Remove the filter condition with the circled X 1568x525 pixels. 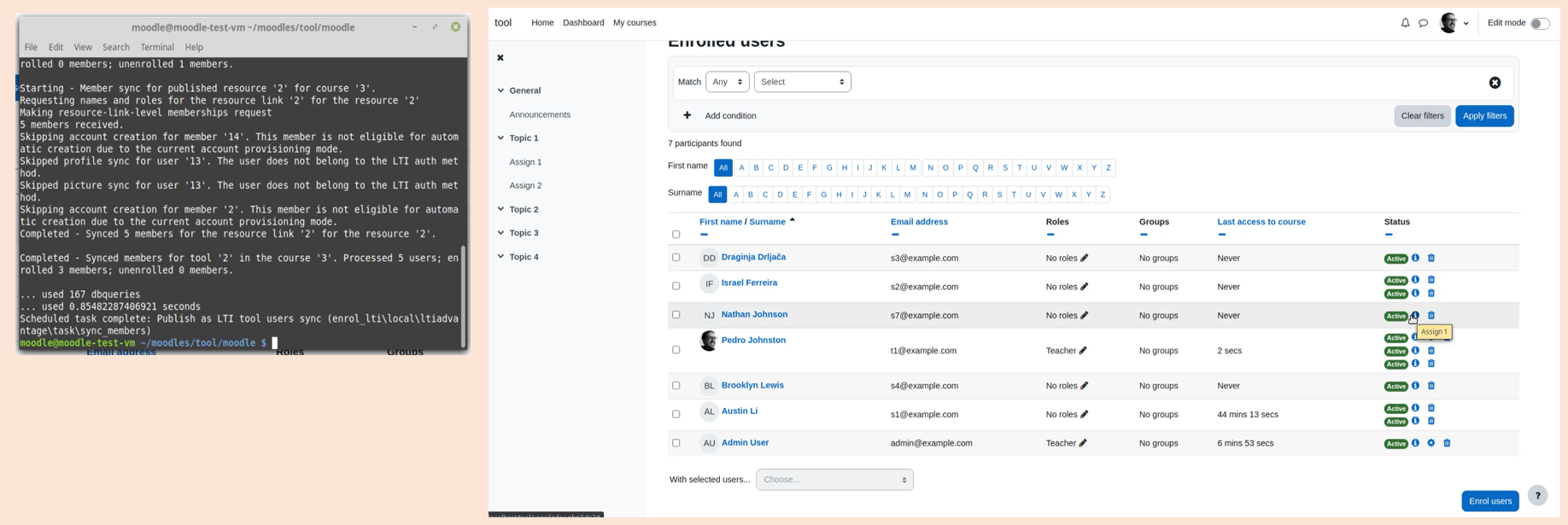pyautogui.click(x=1495, y=83)
